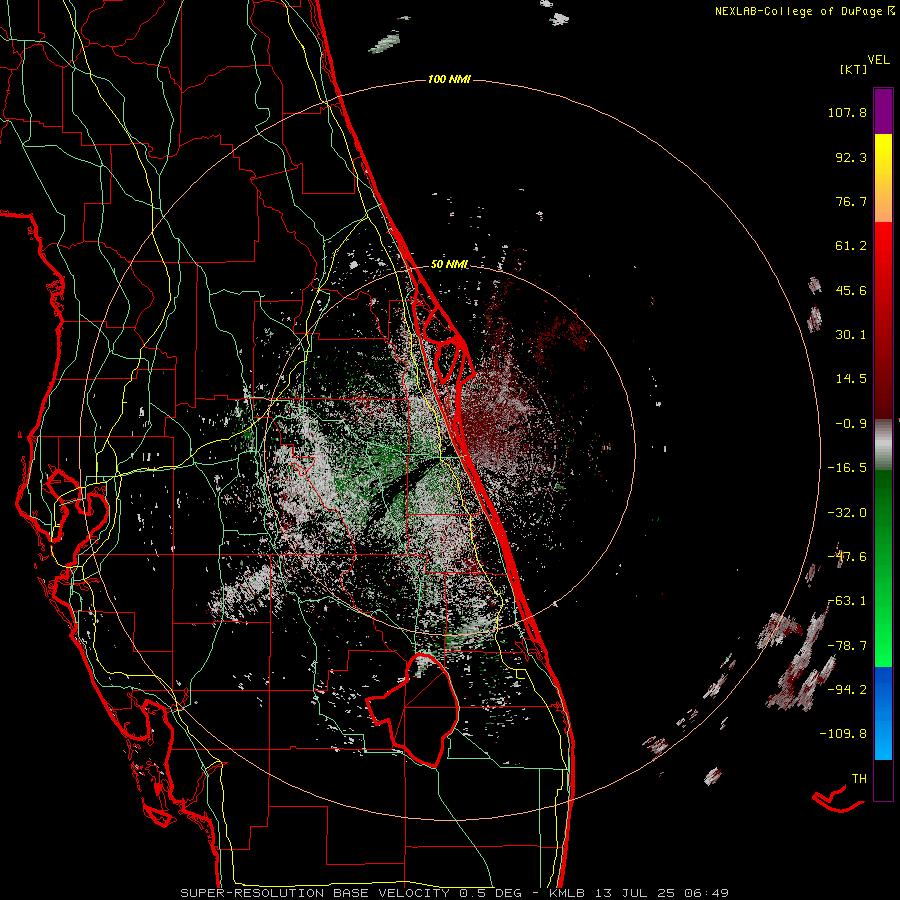Click the 50 NMI range ring label

pyautogui.click(x=449, y=265)
